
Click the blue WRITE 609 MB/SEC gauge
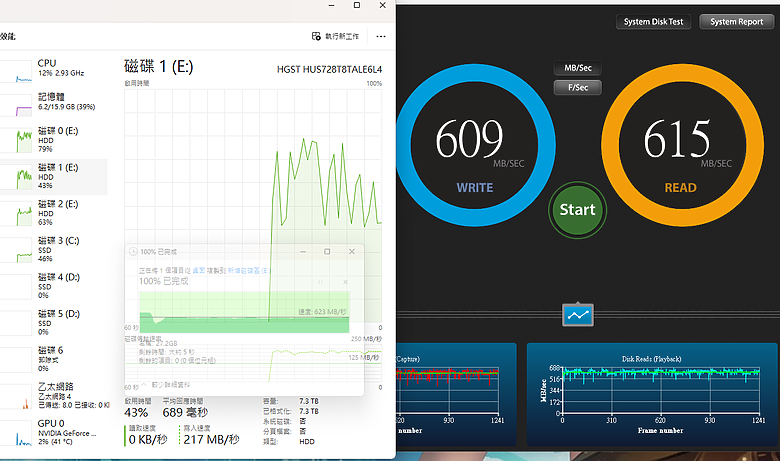point(474,145)
